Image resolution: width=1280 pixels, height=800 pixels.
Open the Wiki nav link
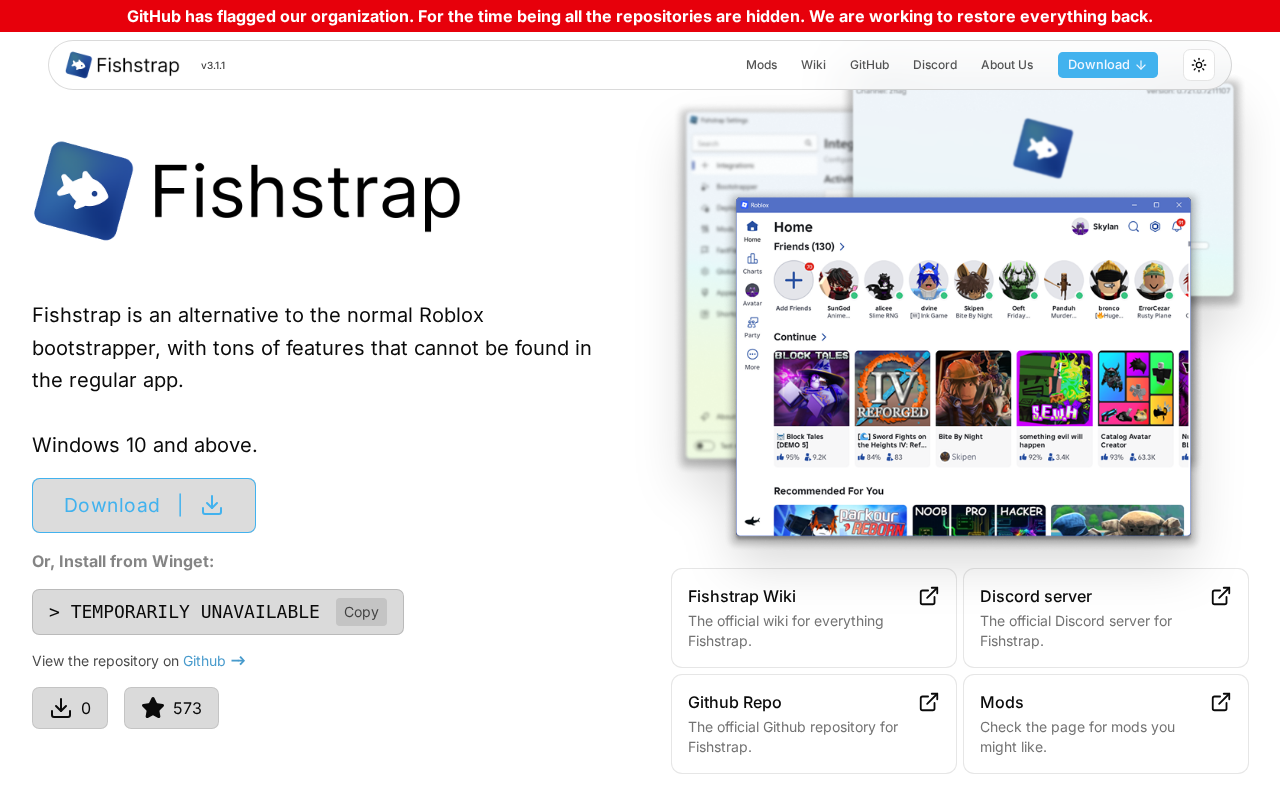pos(813,65)
